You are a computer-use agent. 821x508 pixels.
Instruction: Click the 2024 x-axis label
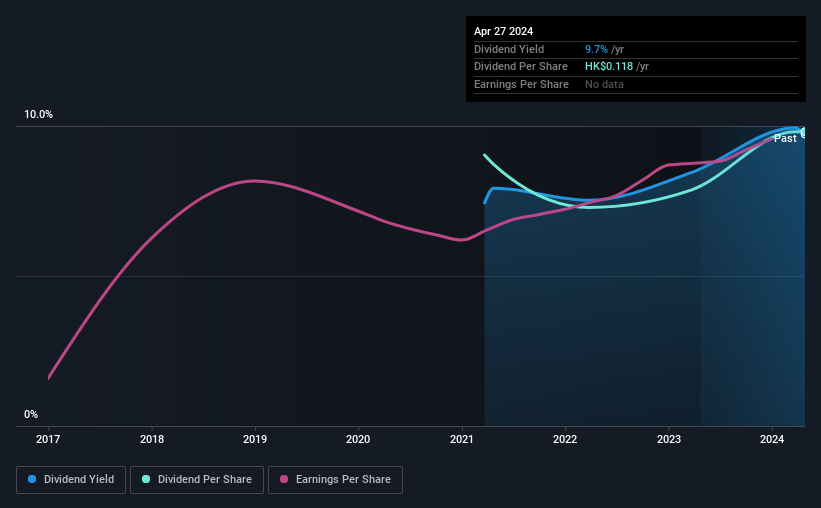772,439
